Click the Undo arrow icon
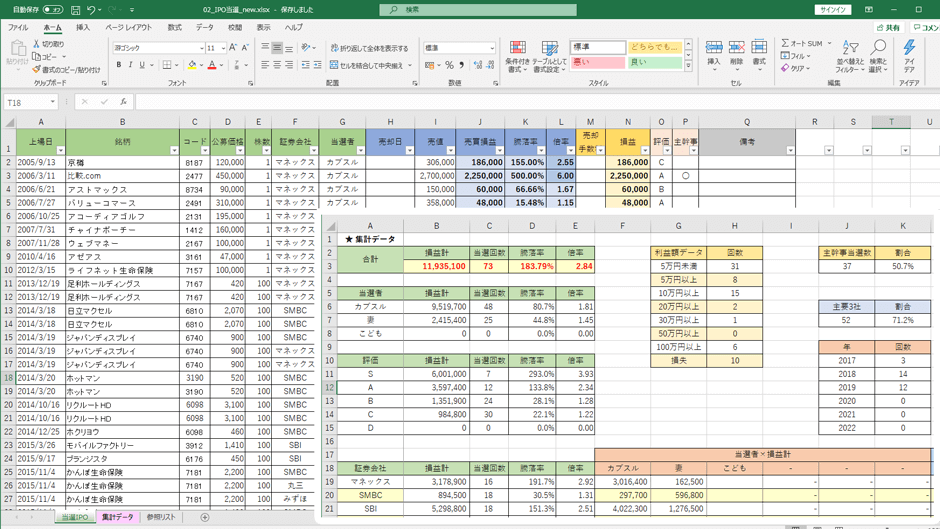Screen dimensions: 940x529 point(91,9)
